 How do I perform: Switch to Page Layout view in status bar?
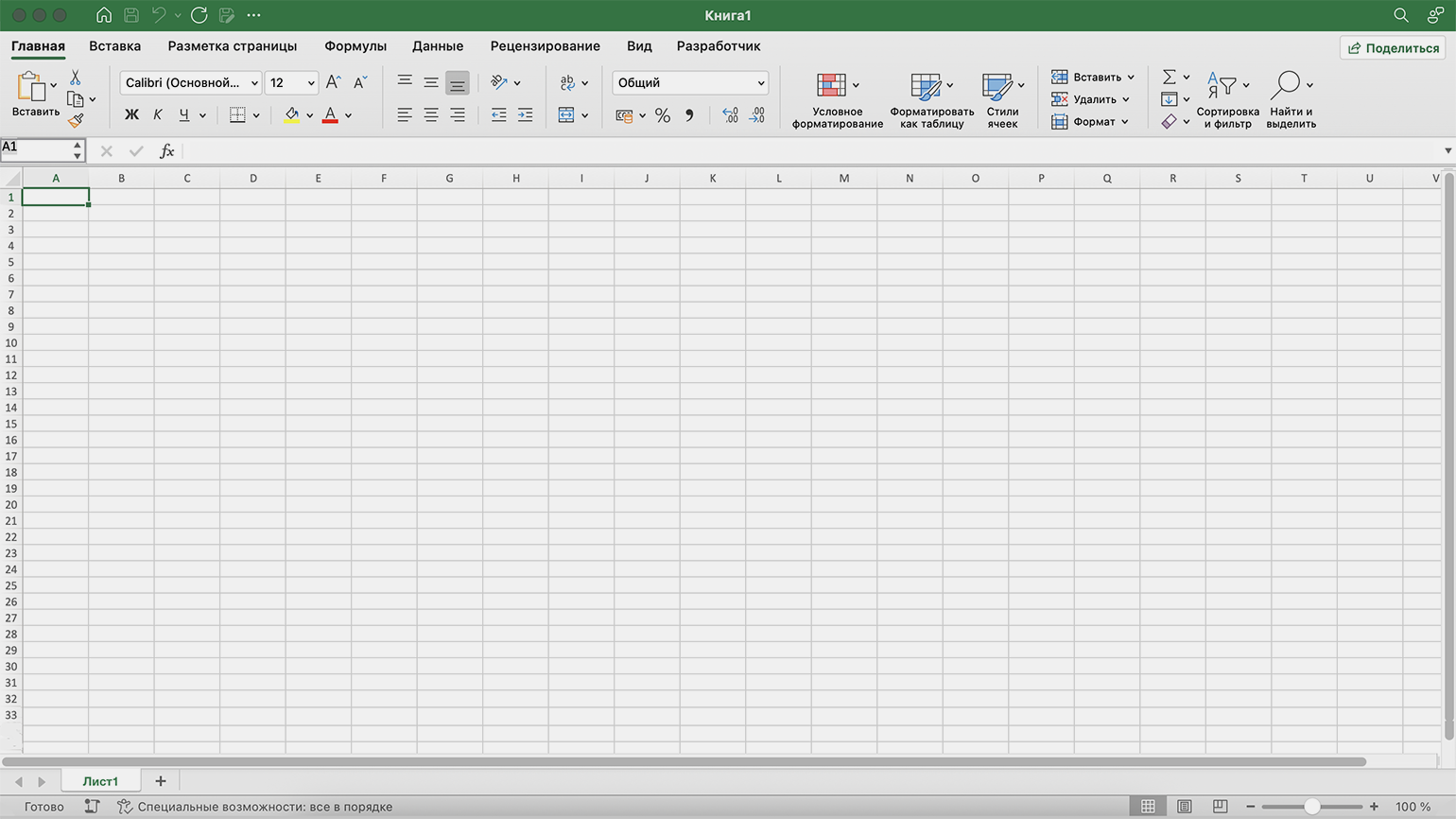(1184, 807)
